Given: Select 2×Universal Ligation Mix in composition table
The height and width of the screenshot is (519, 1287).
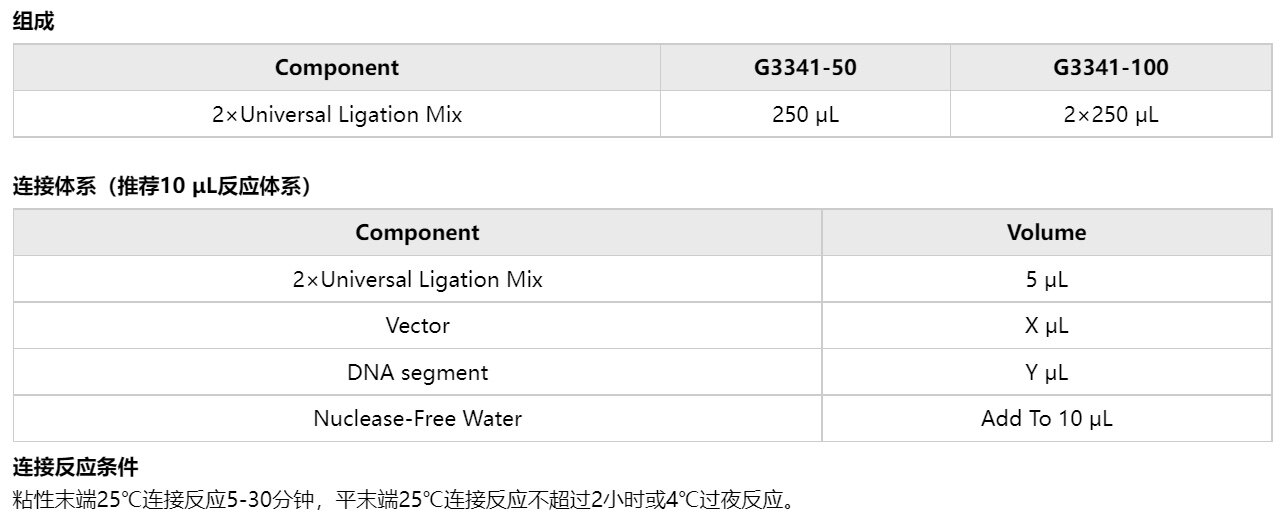Looking at the screenshot, I should click(337, 114).
